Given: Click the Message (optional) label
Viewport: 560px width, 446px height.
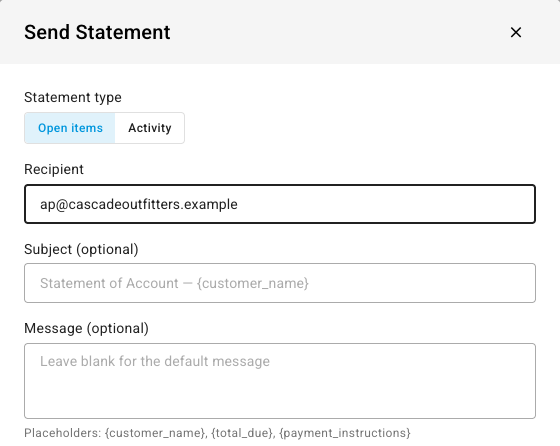Looking at the screenshot, I should pyautogui.click(x=86, y=328).
